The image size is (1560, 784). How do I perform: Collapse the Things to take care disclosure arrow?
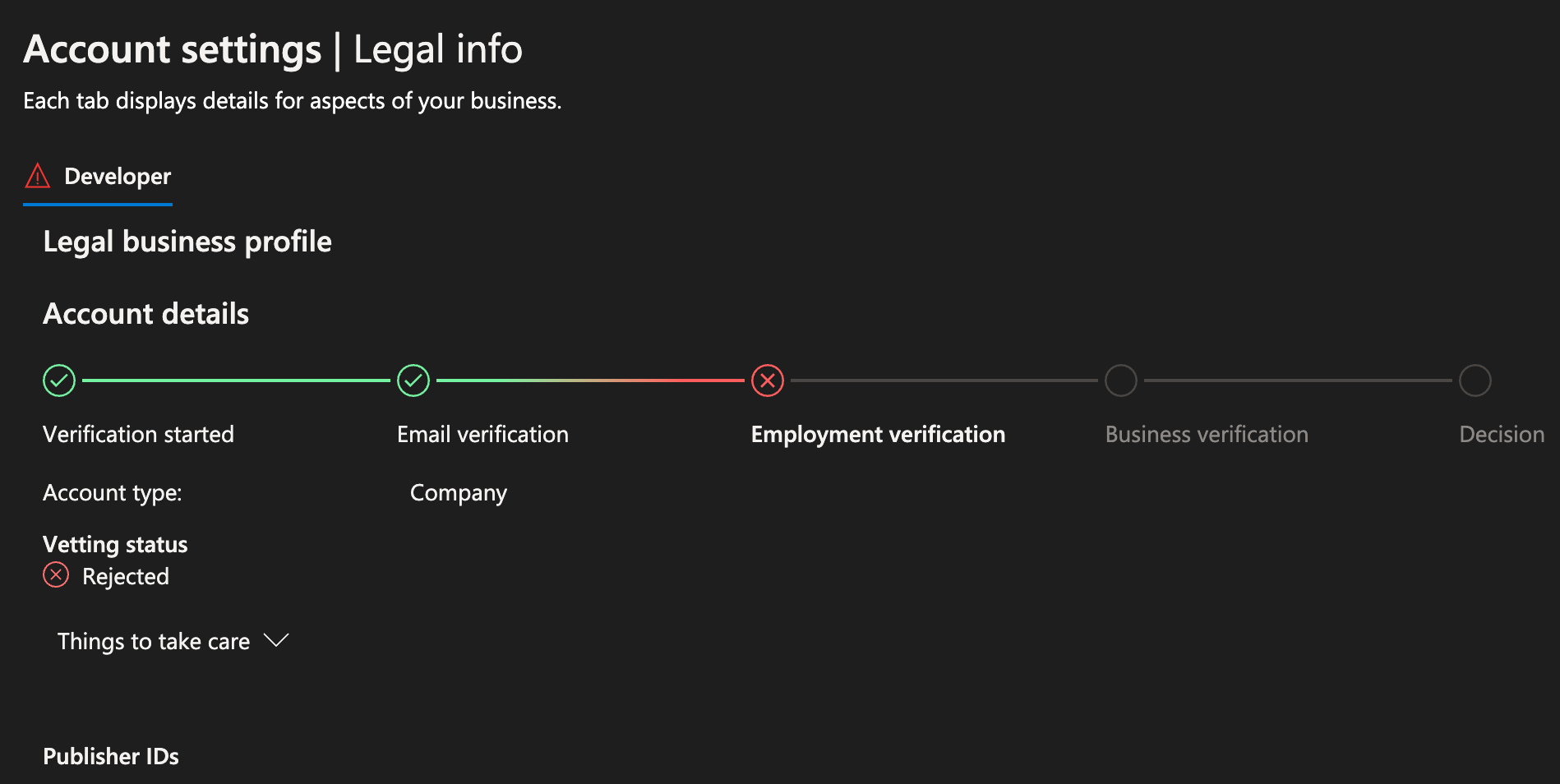tap(276, 640)
